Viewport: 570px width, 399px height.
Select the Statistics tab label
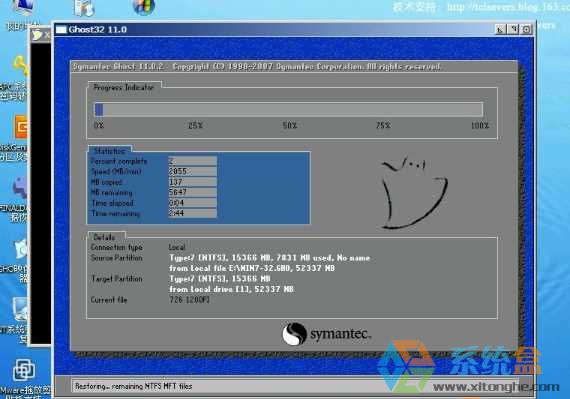(x=109, y=150)
